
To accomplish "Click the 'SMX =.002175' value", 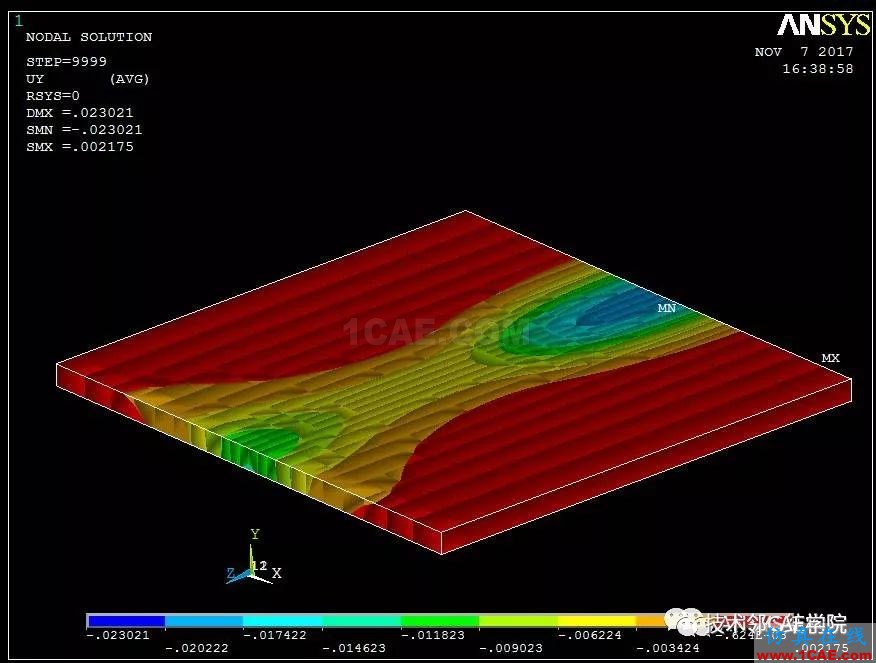I will tap(79, 147).
